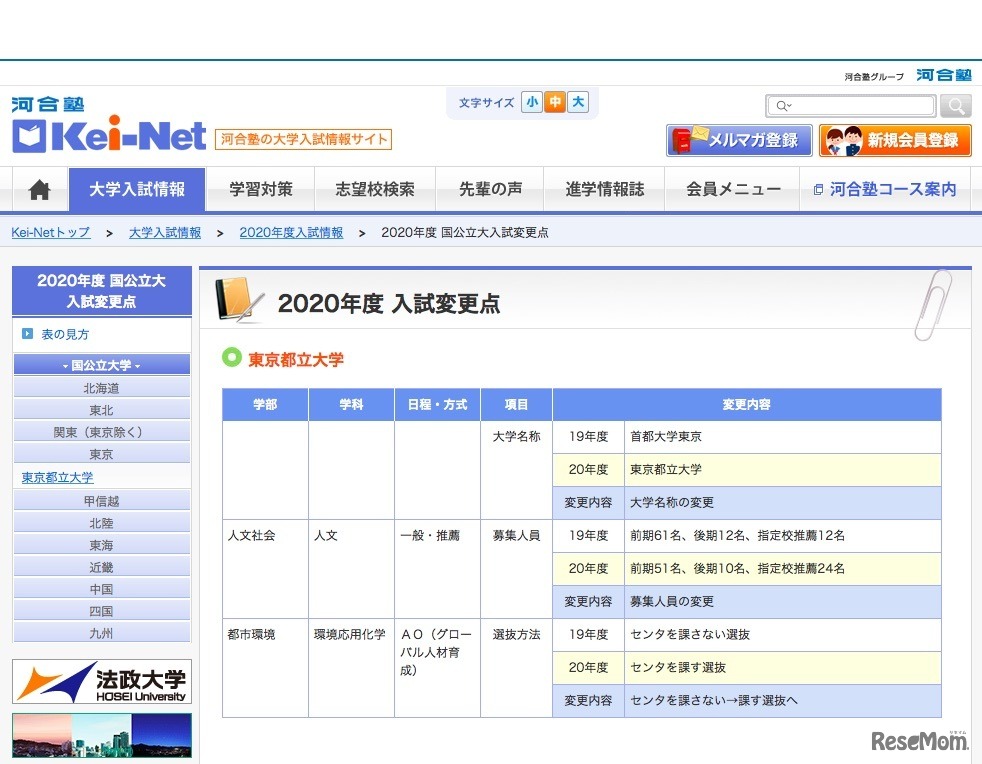This screenshot has height=764, width=982.
Task: Switch font size to 小
Action: pos(531,102)
